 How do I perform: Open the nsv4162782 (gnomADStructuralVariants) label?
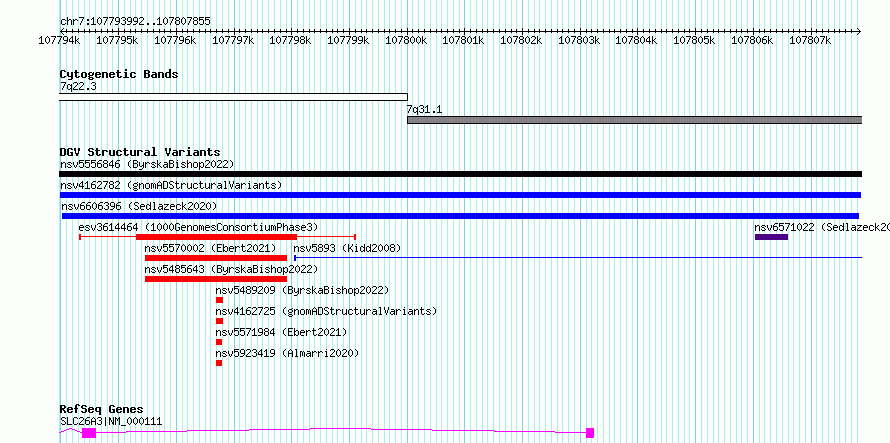tap(171, 185)
